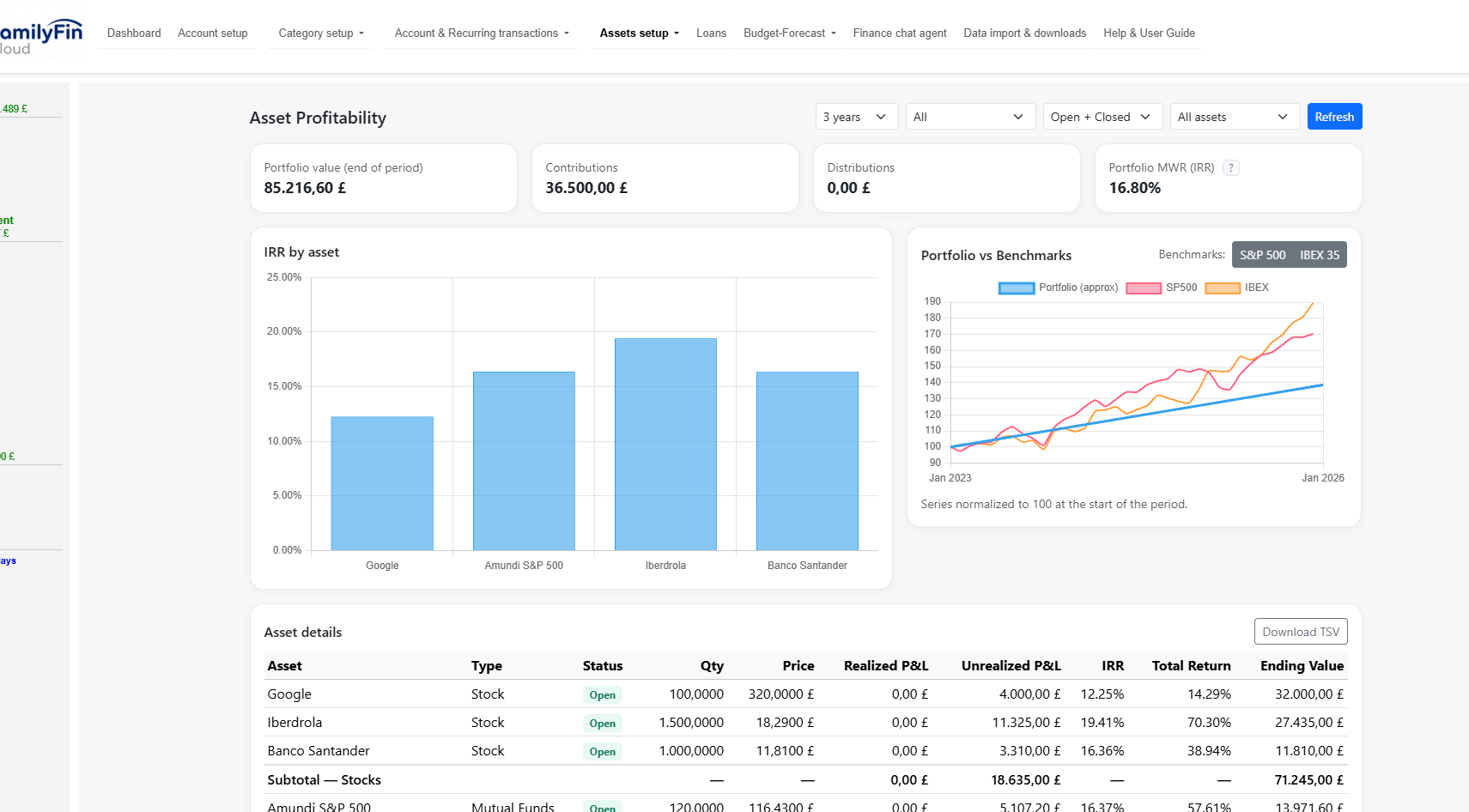
Task: Click the Unrealized P&L column header
Action: pyautogui.click(x=1011, y=666)
